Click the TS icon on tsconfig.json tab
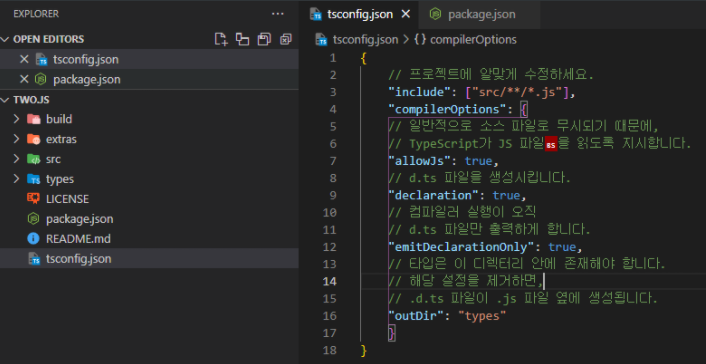706x364 pixels. tap(317, 14)
